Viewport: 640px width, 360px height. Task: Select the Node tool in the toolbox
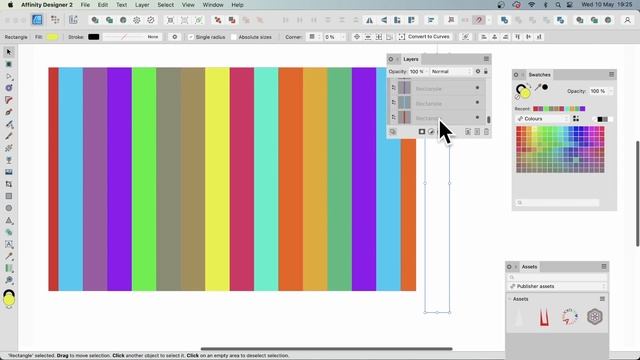coord(9,76)
